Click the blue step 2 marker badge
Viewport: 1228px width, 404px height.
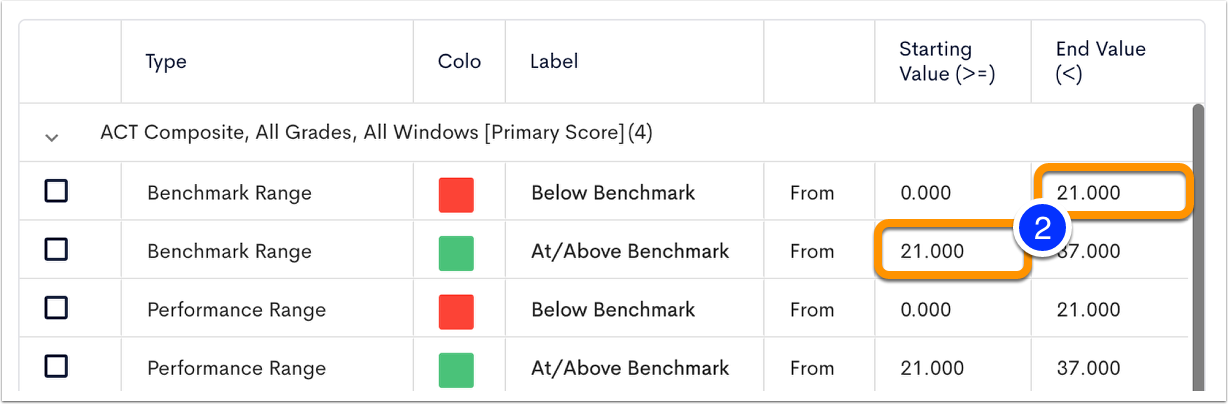coord(1041,229)
